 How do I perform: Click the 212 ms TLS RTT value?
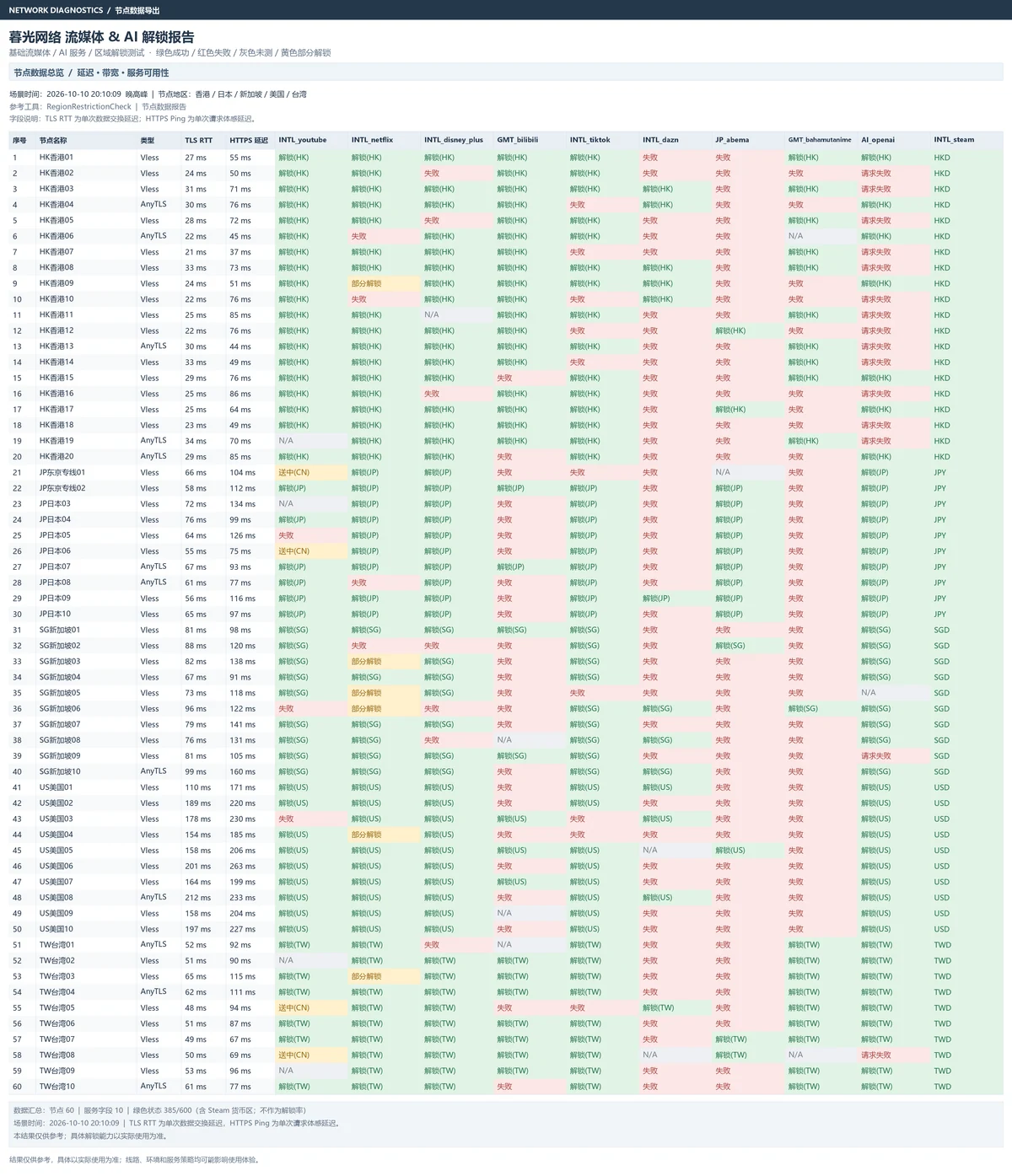198,898
